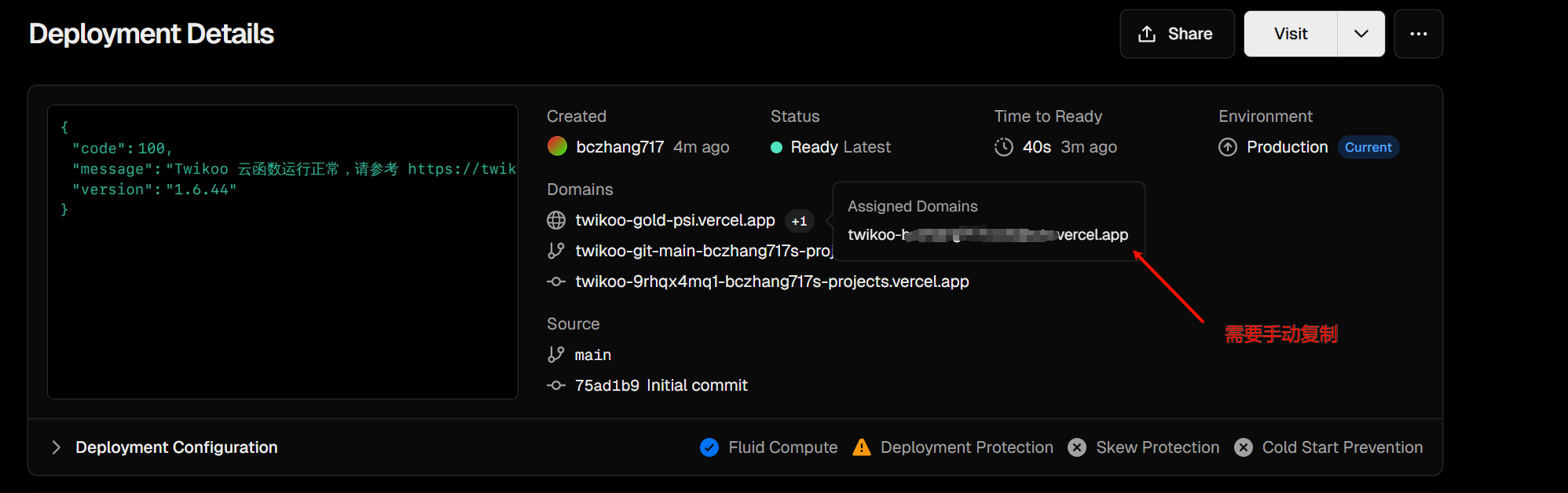
Task: Click the Share upload icon
Action: (1147, 34)
